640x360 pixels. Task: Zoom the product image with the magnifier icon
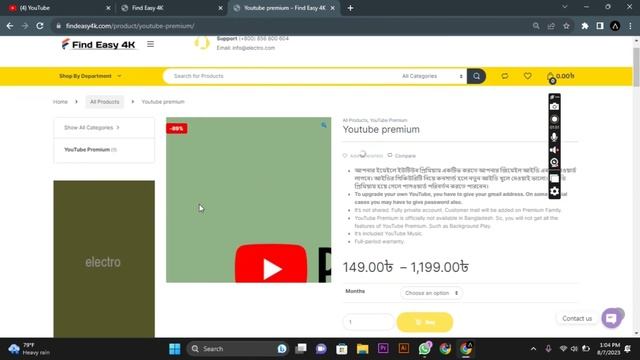pyautogui.click(x=324, y=125)
